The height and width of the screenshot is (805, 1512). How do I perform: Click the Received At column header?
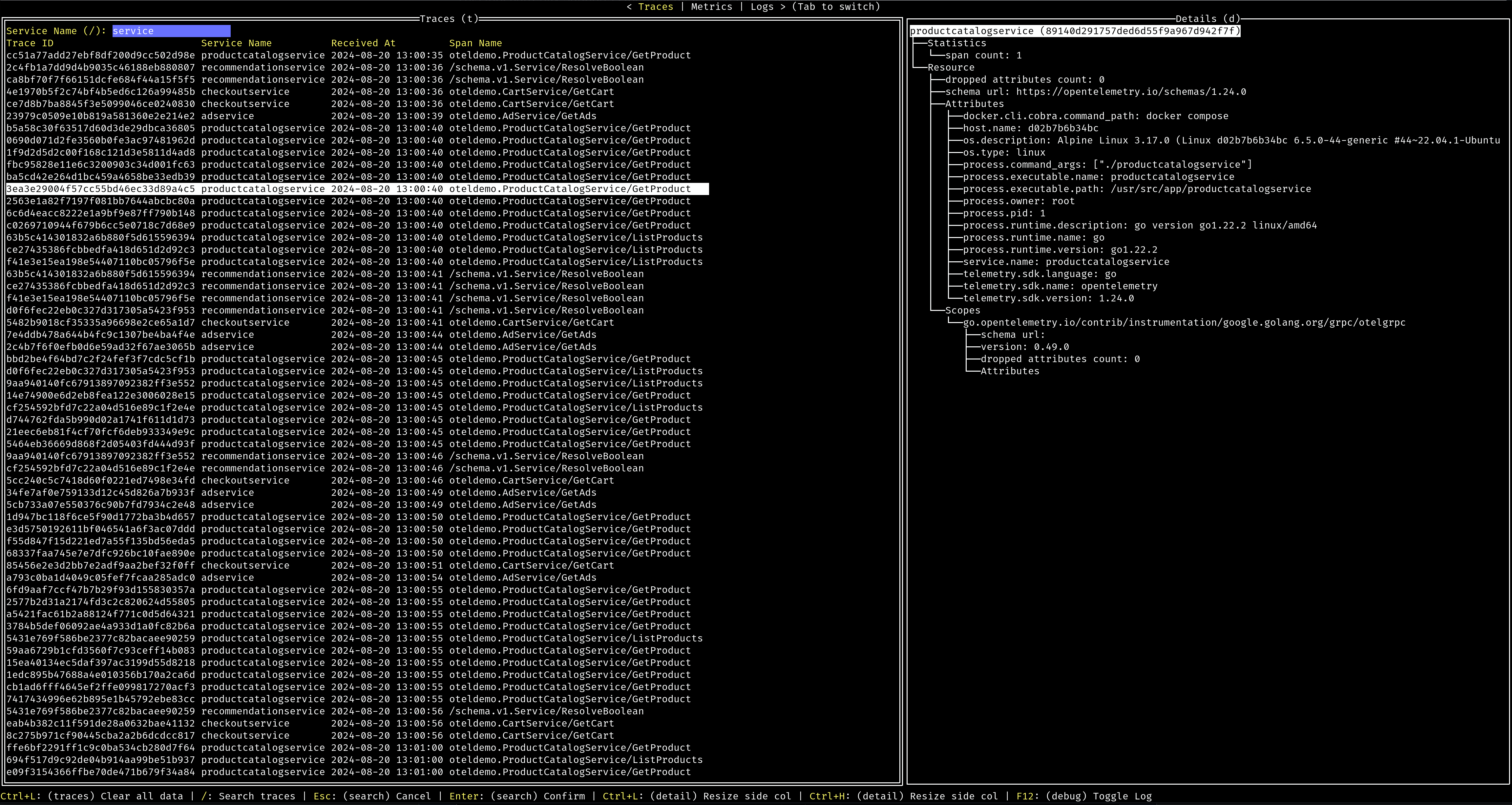[363, 43]
